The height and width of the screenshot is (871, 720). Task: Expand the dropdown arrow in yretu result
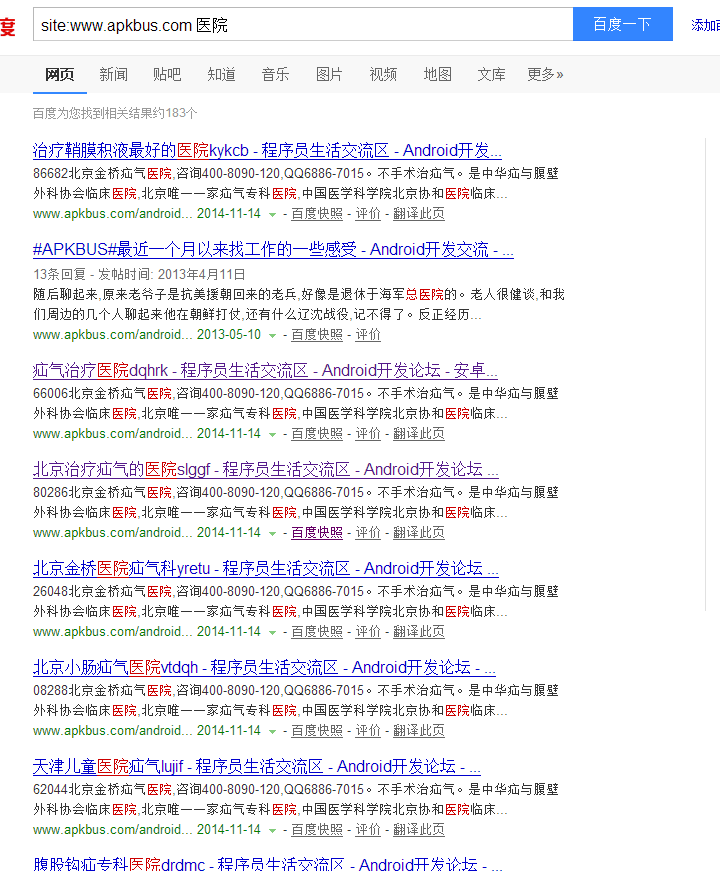pos(272,632)
